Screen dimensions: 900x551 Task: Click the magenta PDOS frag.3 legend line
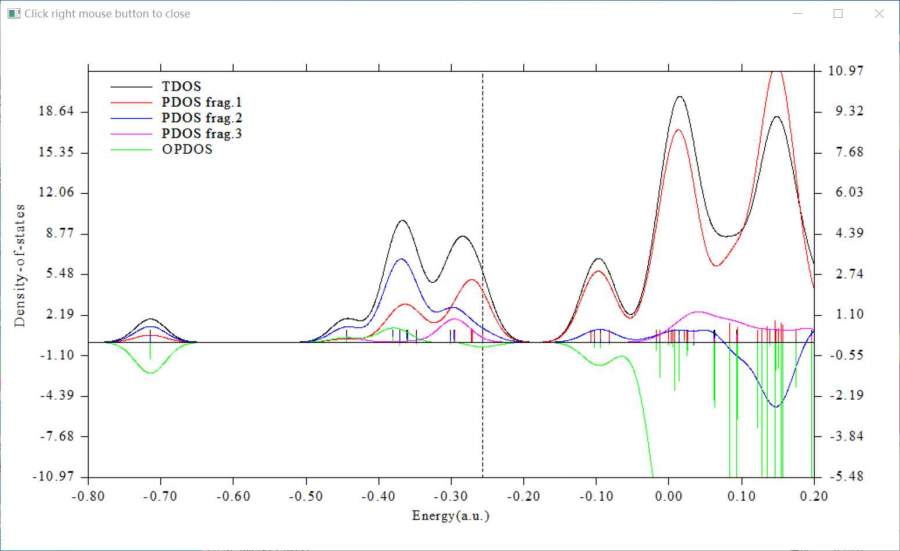tap(130, 134)
